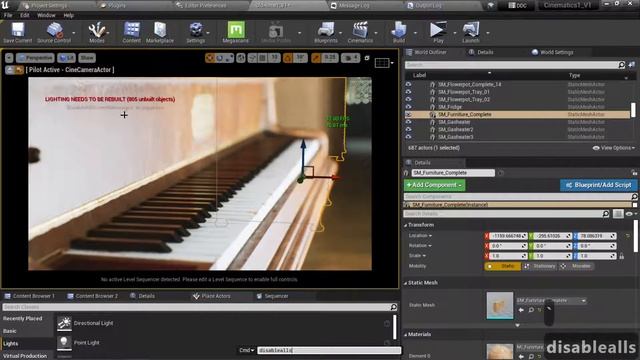Click the lock details panel icon
This screenshot has height=360, width=640.
[x=634, y=173]
